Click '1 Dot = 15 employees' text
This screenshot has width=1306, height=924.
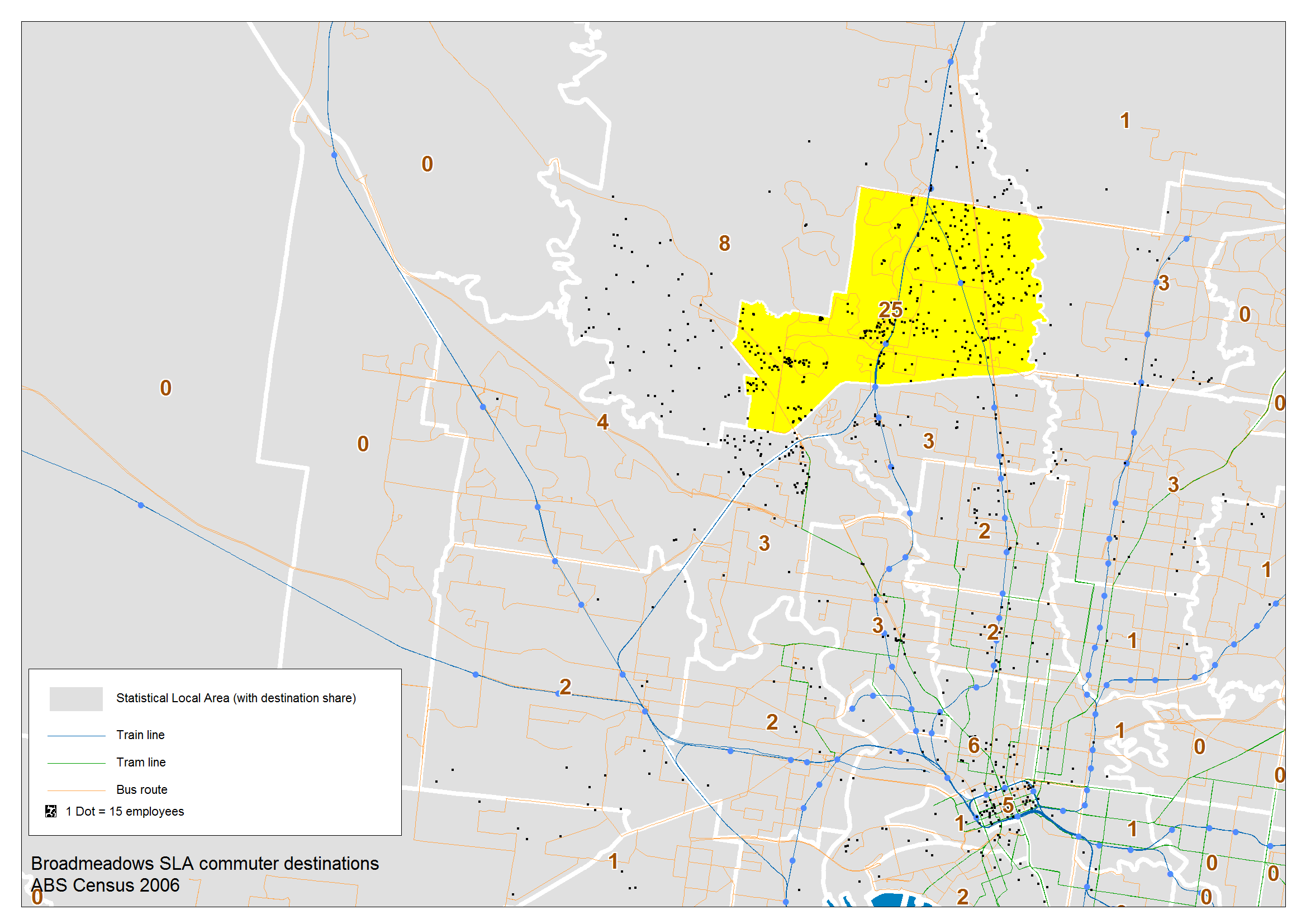point(125,811)
